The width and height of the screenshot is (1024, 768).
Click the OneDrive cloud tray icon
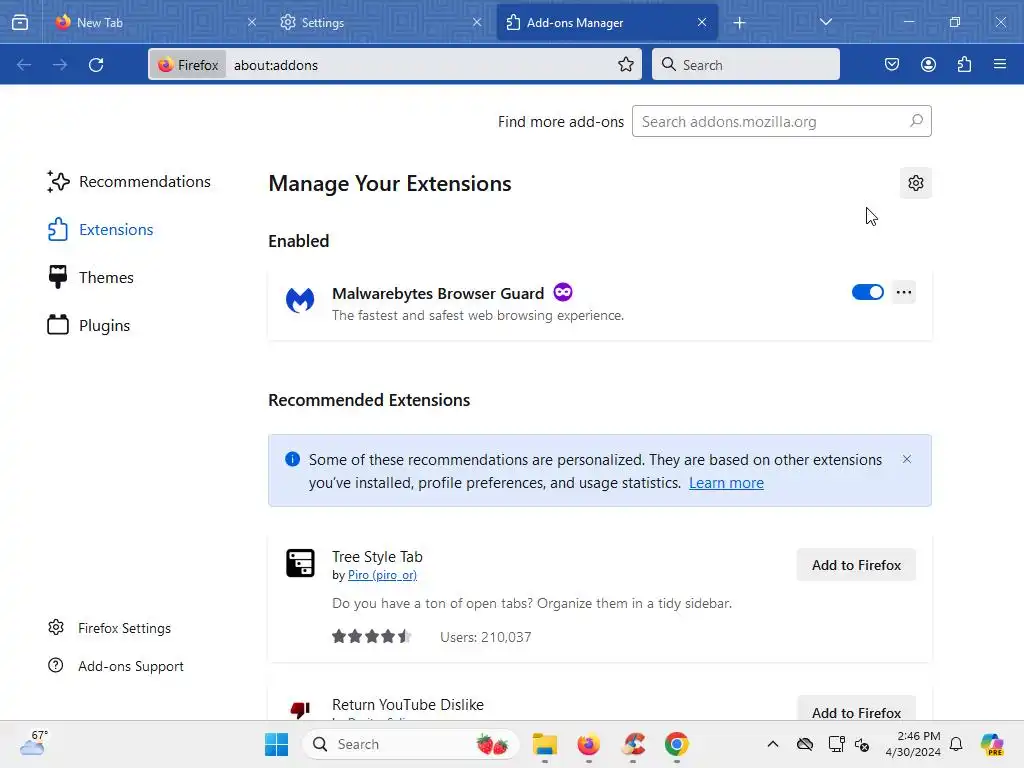tap(805, 744)
